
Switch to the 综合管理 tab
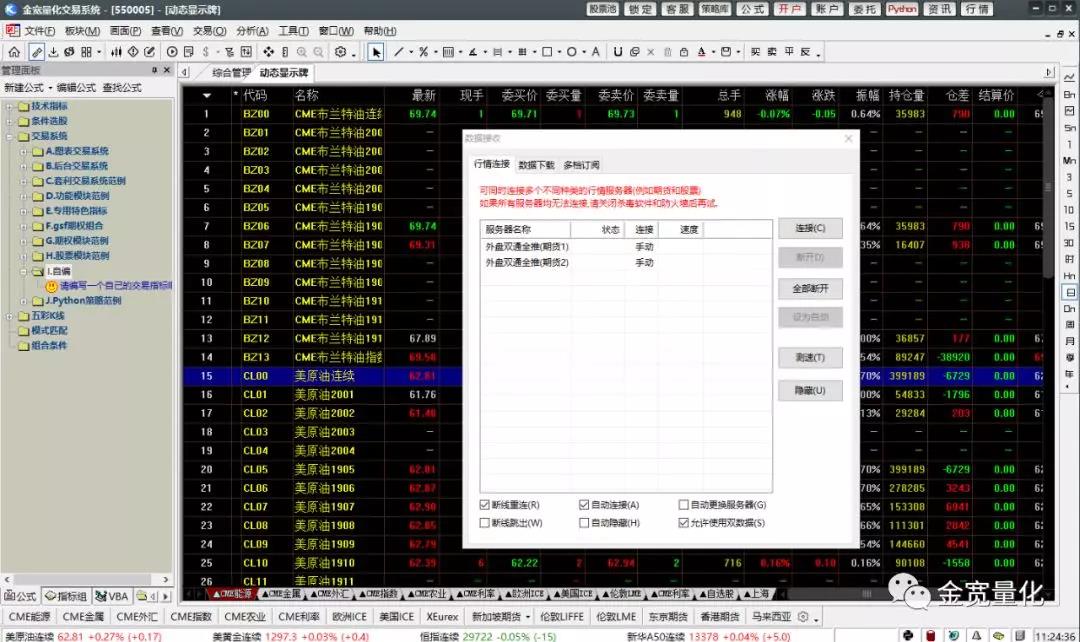click(231, 72)
